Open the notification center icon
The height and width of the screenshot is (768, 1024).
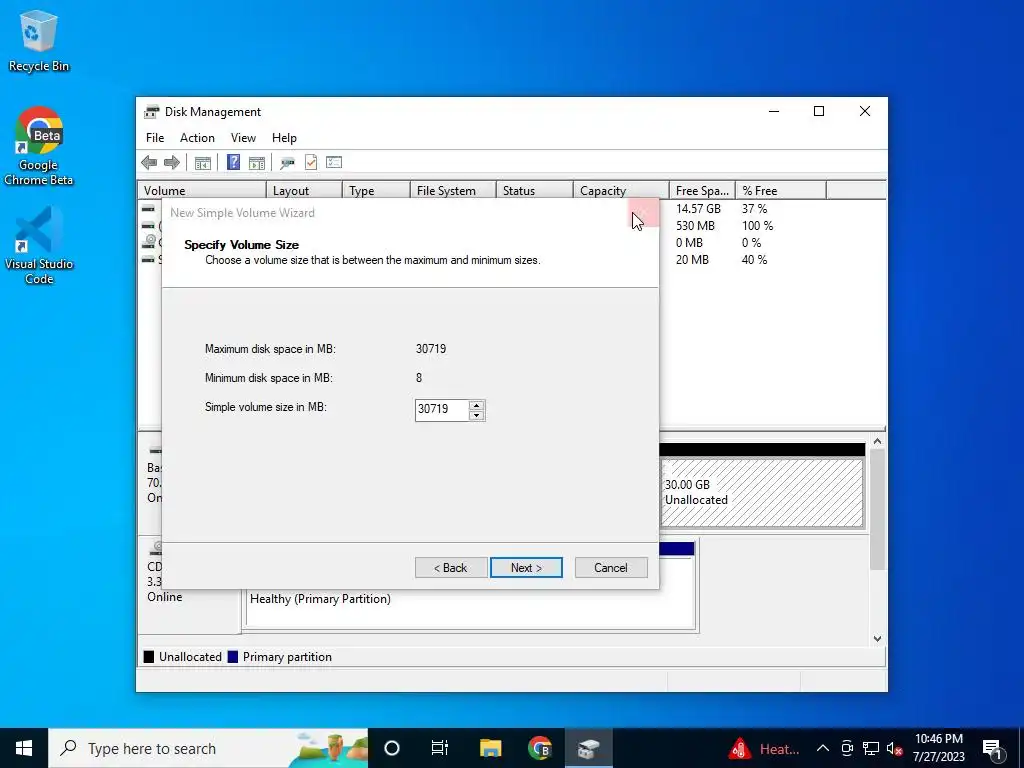(992, 748)
